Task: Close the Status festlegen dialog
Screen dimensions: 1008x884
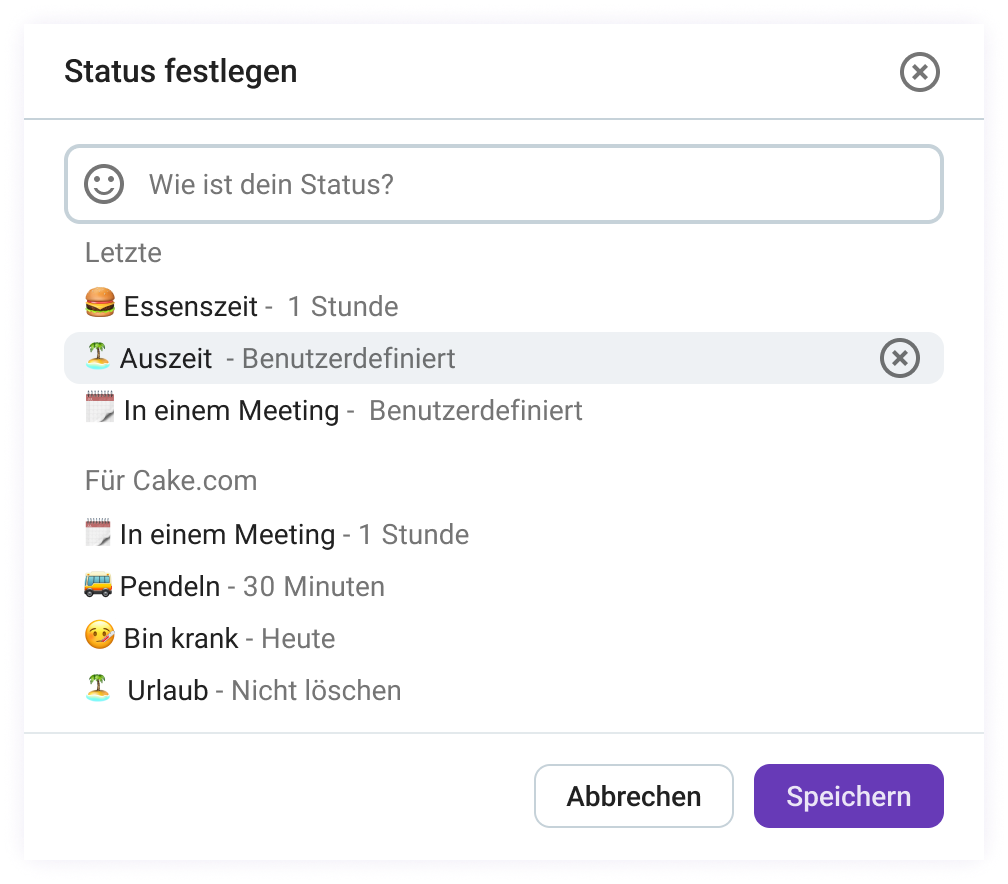Action: [x=920, y=71]
